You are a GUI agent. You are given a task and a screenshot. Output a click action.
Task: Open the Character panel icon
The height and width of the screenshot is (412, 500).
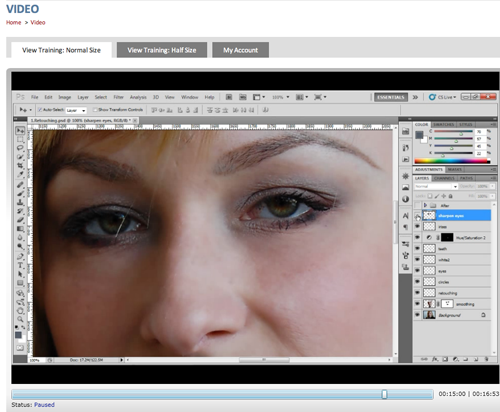pyautogui.click(x=405, y=216)
